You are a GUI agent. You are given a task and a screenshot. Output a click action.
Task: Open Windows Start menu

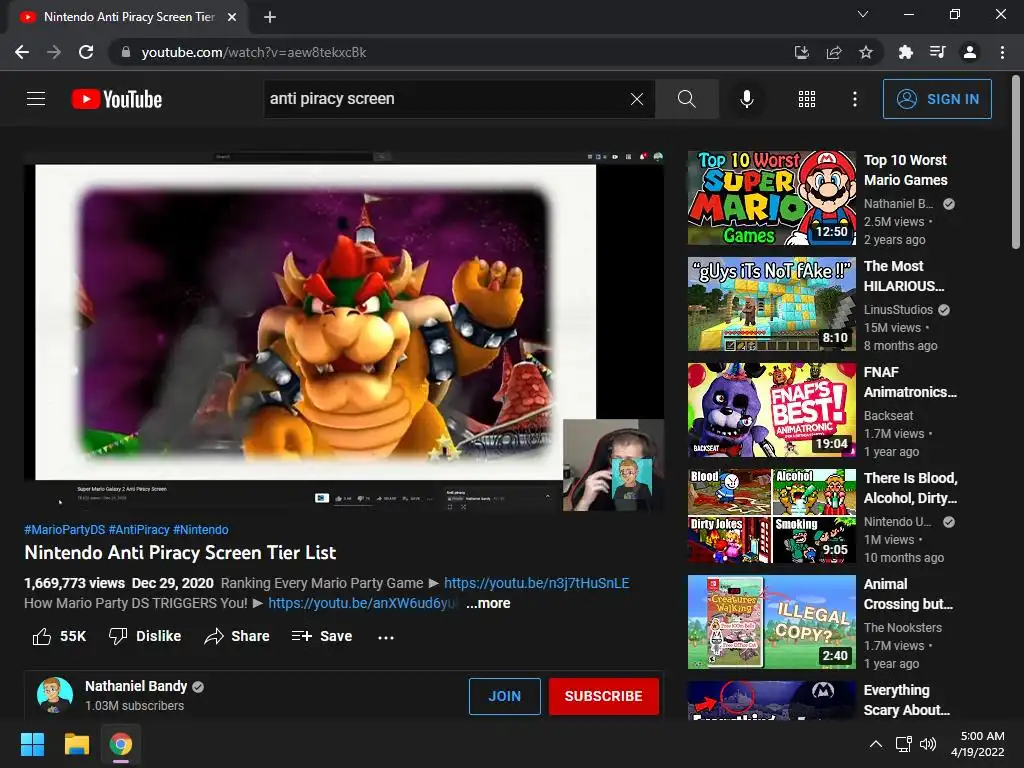pos(32,744)
